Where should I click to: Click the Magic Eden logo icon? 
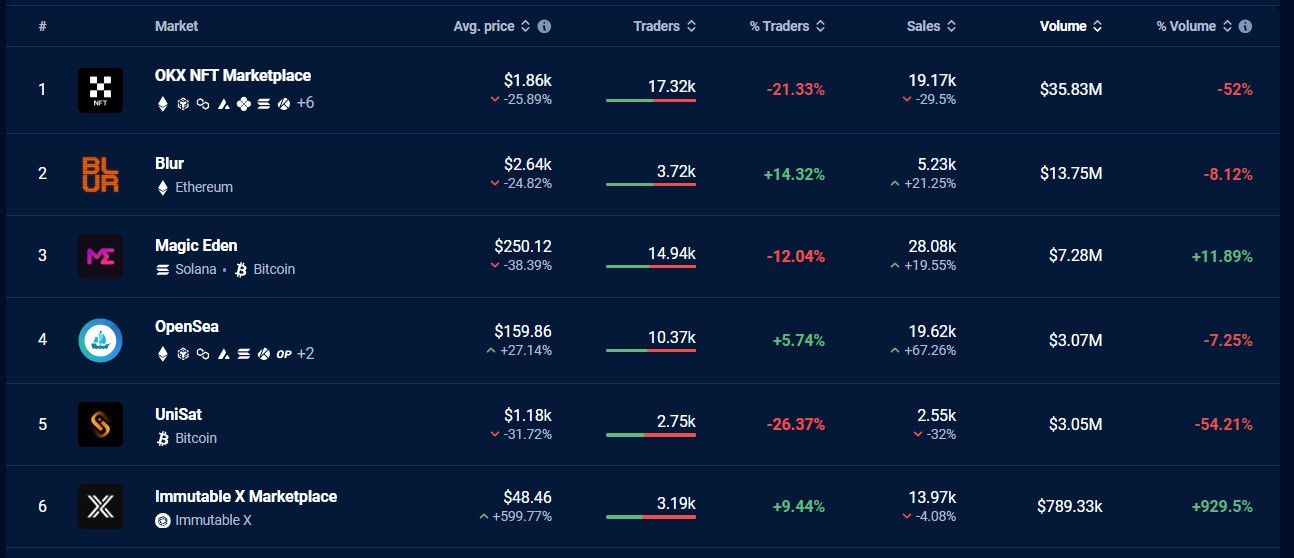(x=100, y=256)
